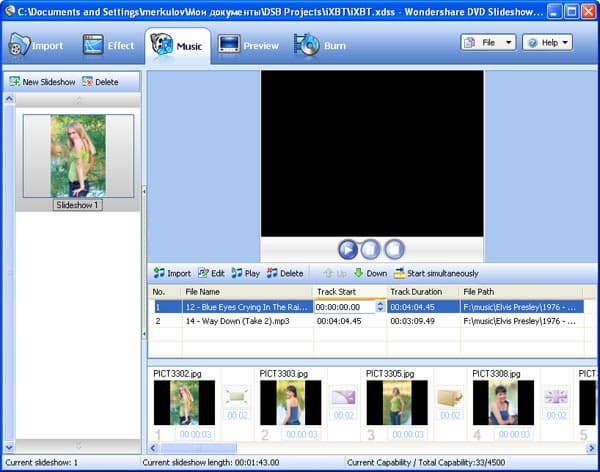Click slide 4 duration 00:00:03

[514, 434]
